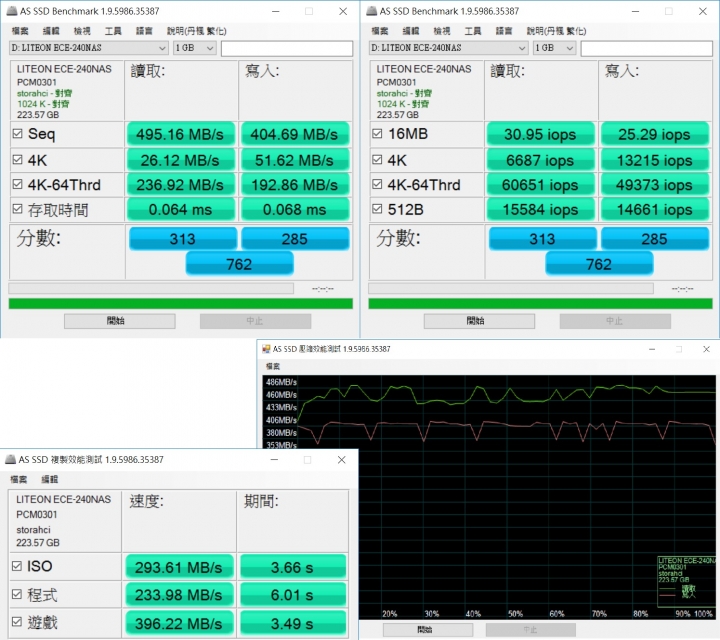Open 語言 menu in the MB/s benchmark window
The image size is (720, 640).
click(x=144, y=31)
